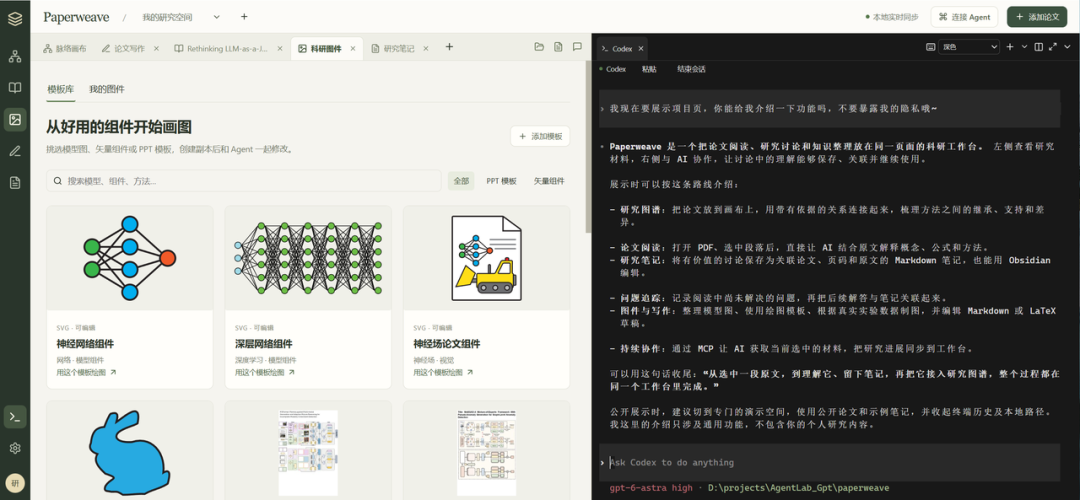Add new terminal with plus icon
Image resolution: width=1080 pixels, height=500 pixels.
(x=1010, y=47)
